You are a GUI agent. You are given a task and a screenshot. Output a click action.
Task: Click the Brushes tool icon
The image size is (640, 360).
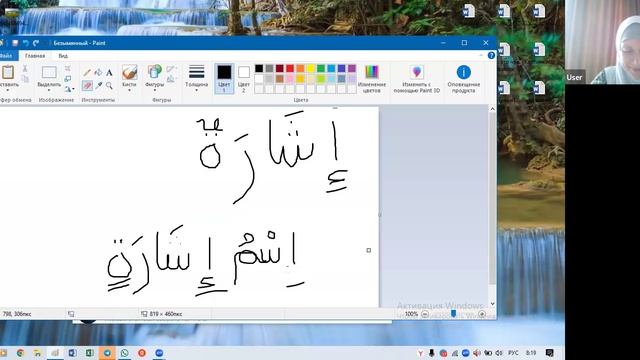[129, 73]
